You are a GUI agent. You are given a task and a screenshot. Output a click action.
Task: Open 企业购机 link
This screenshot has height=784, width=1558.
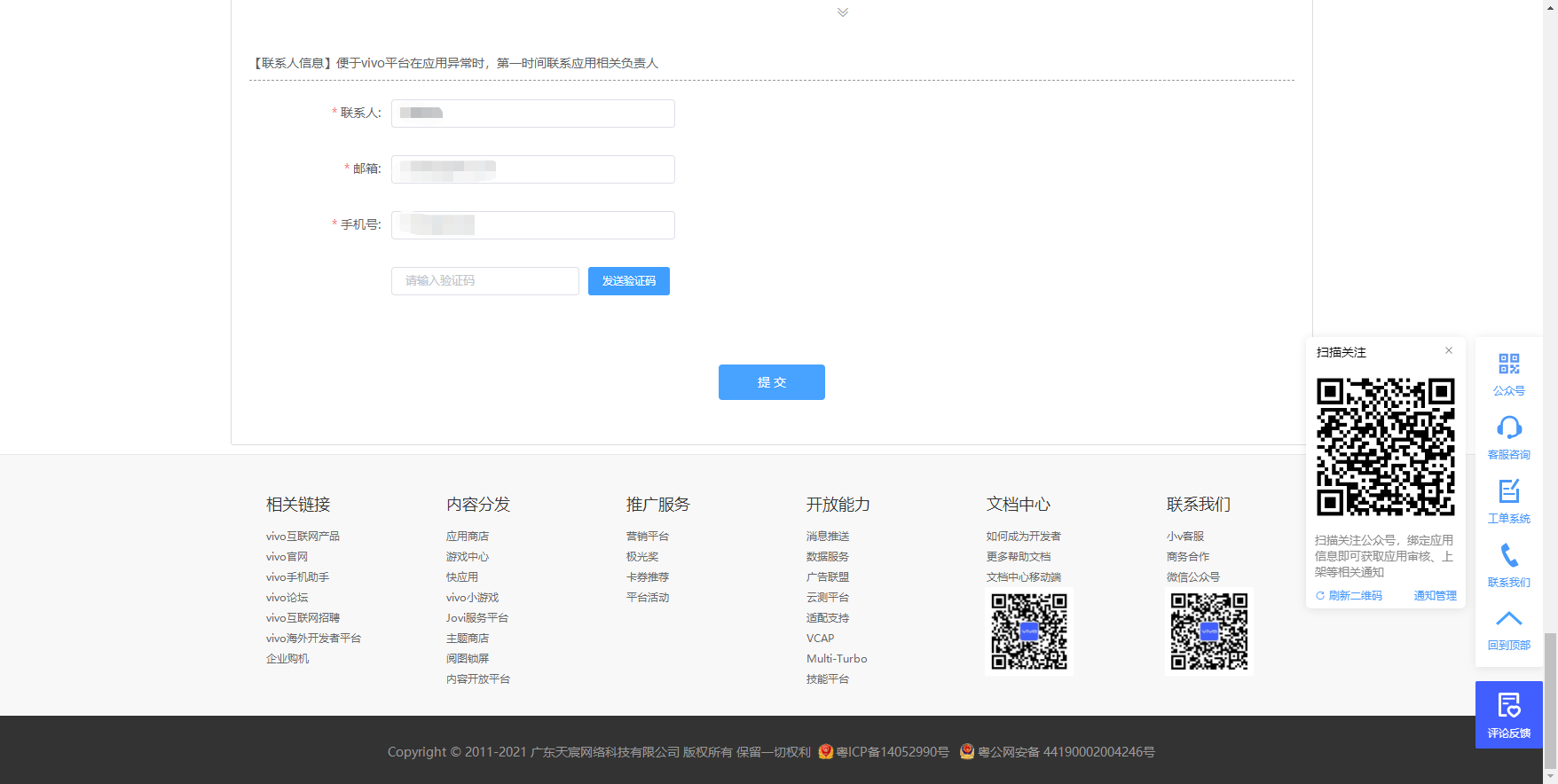point(287,659)
